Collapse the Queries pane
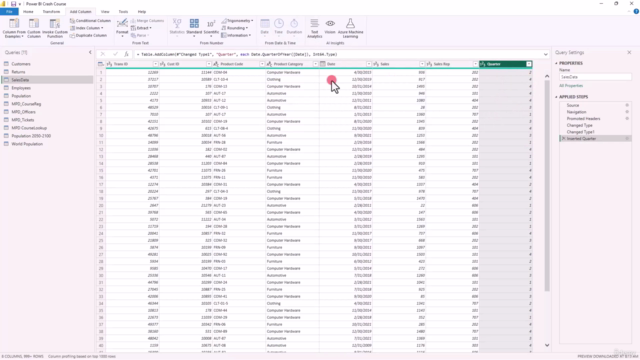The height and width of the screenshot is (360, 640). point(90,52)
